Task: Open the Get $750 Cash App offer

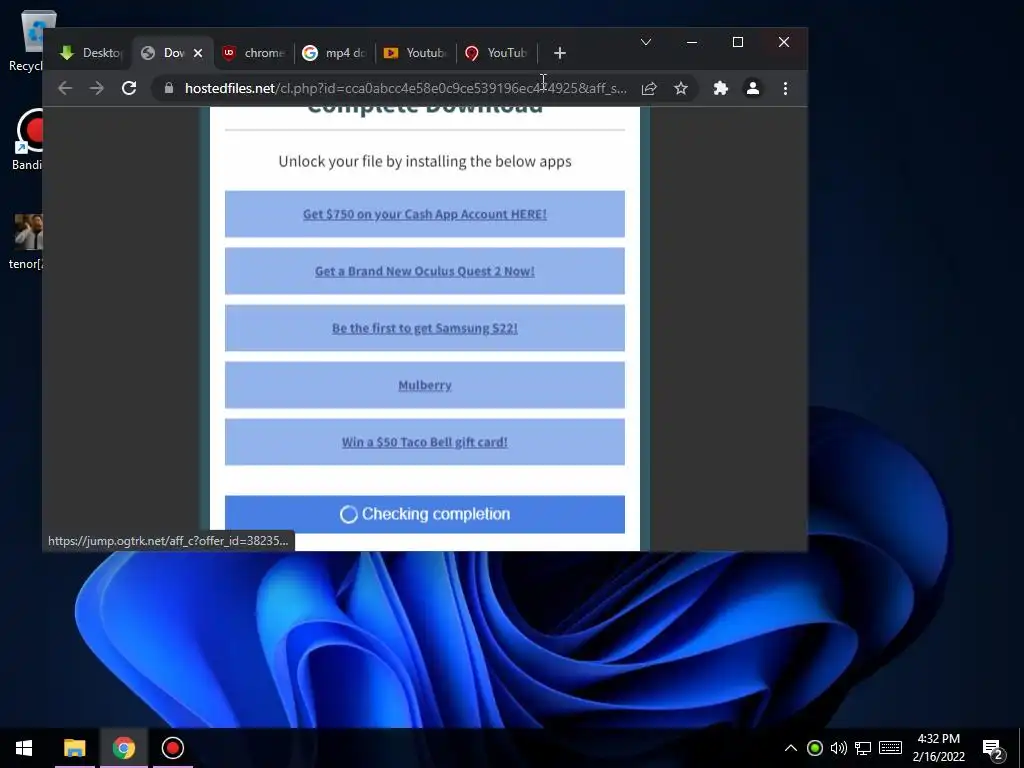Action: tap(424, 214)
